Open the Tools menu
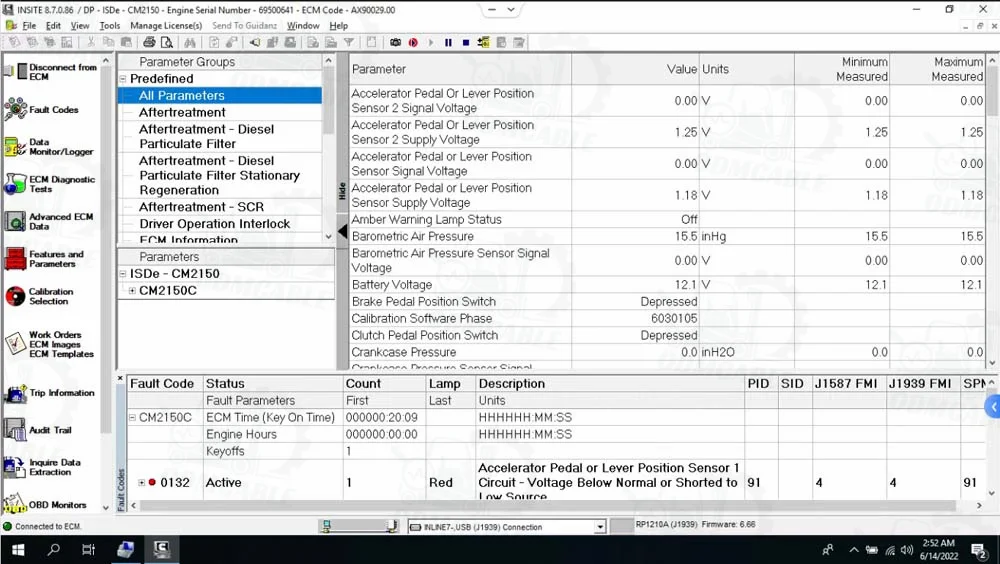Viewport: 1000px width, 564px height. click(x=110, y=25)
